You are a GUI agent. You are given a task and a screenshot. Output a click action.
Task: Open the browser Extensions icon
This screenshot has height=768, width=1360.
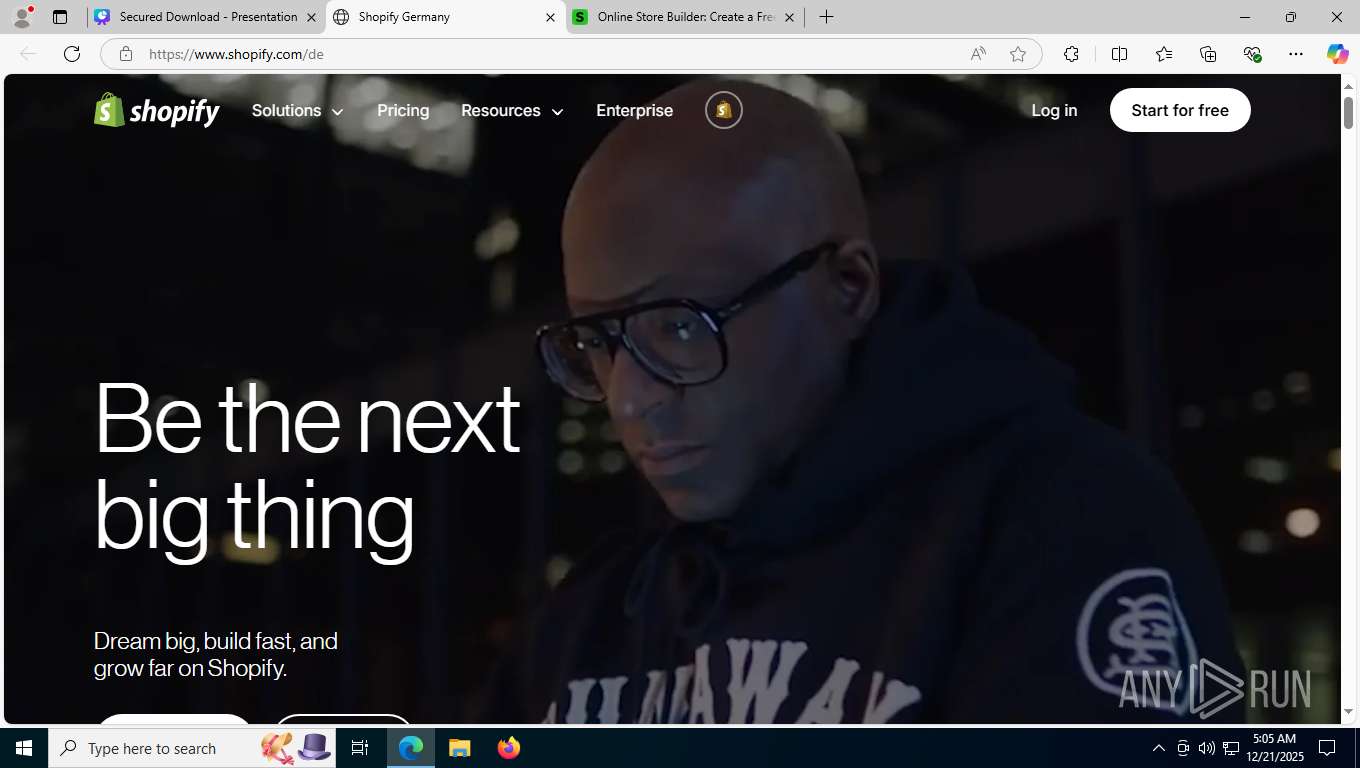coord(1071,54)
